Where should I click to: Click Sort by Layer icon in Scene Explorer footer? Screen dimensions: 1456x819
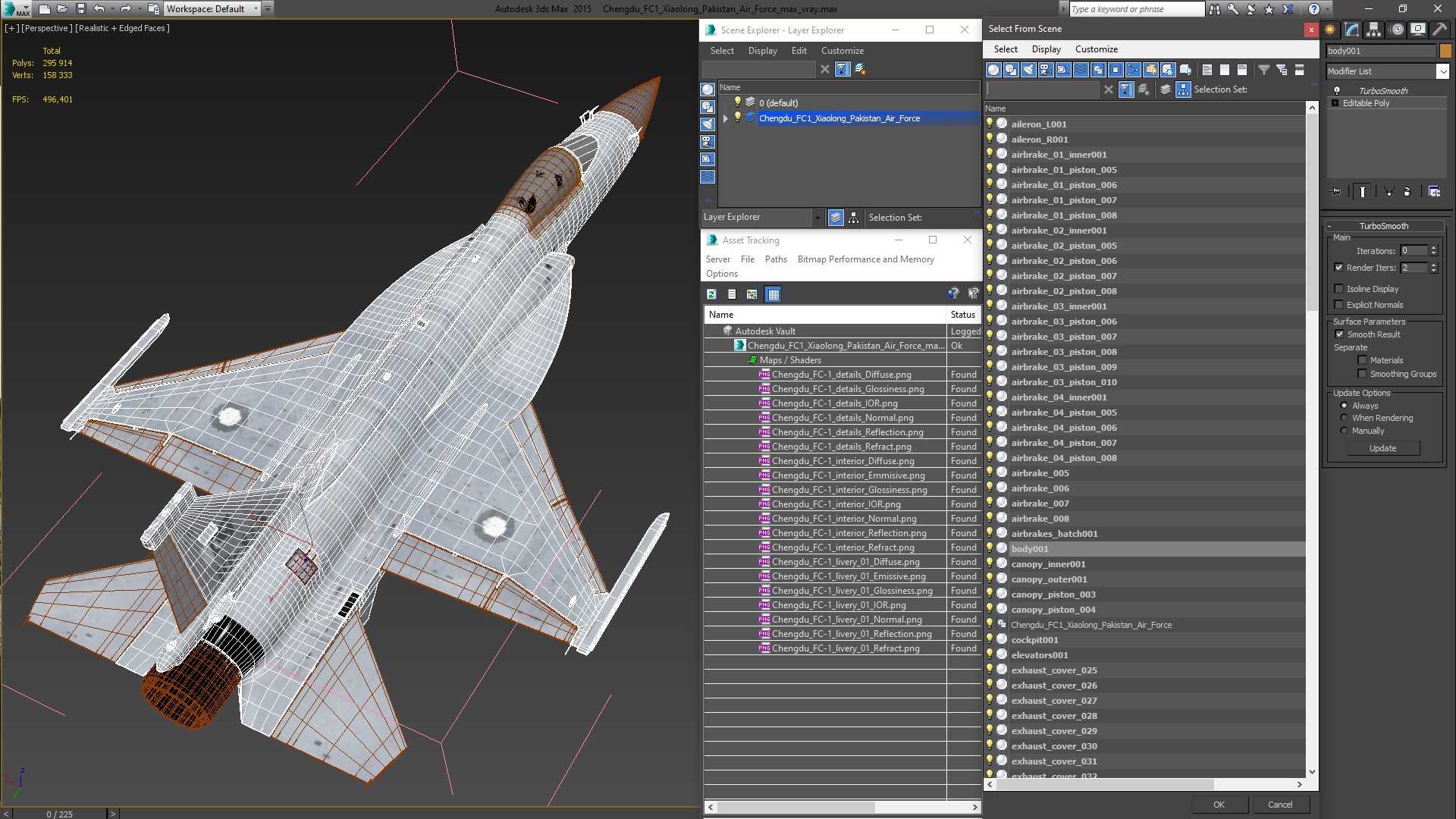tap(835, 218)
